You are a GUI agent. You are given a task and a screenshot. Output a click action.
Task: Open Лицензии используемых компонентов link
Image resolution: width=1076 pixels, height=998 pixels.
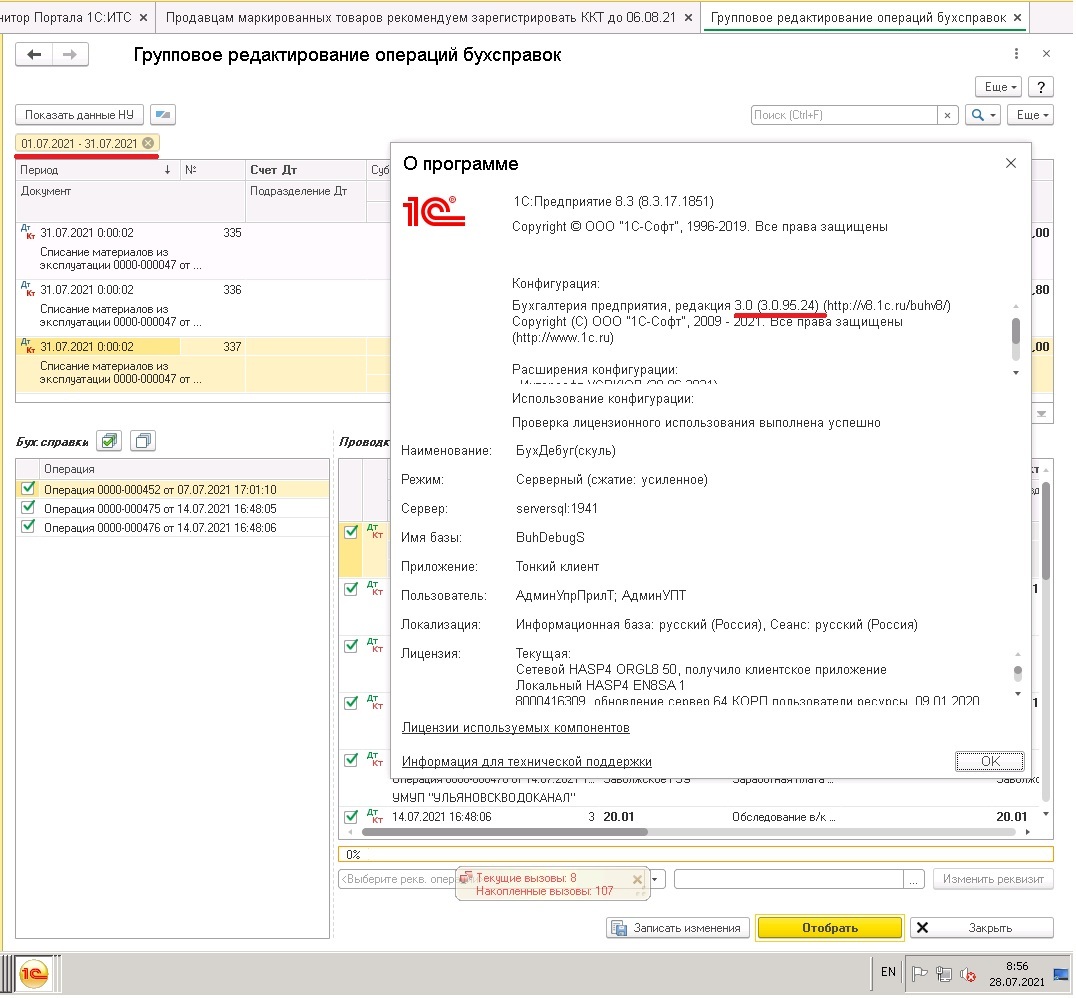[x=515, y=728]
